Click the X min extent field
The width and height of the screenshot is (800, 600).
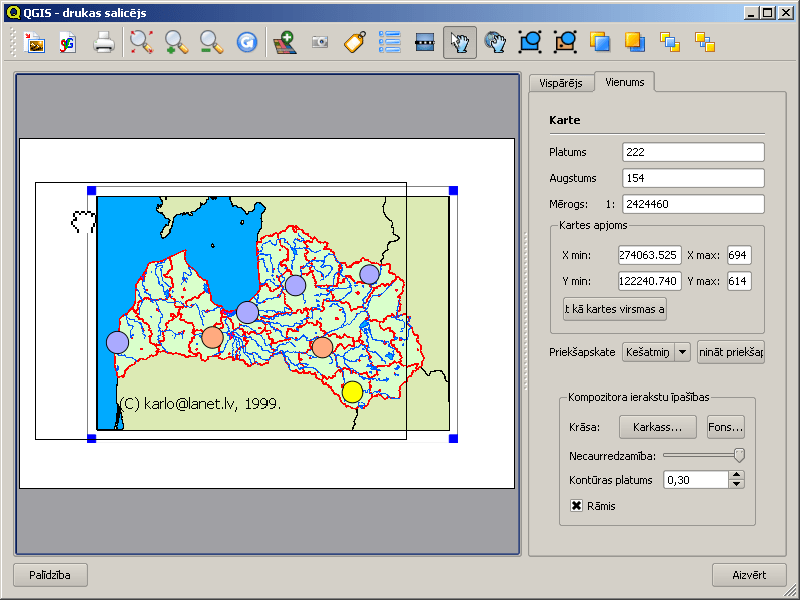point(649,255)
